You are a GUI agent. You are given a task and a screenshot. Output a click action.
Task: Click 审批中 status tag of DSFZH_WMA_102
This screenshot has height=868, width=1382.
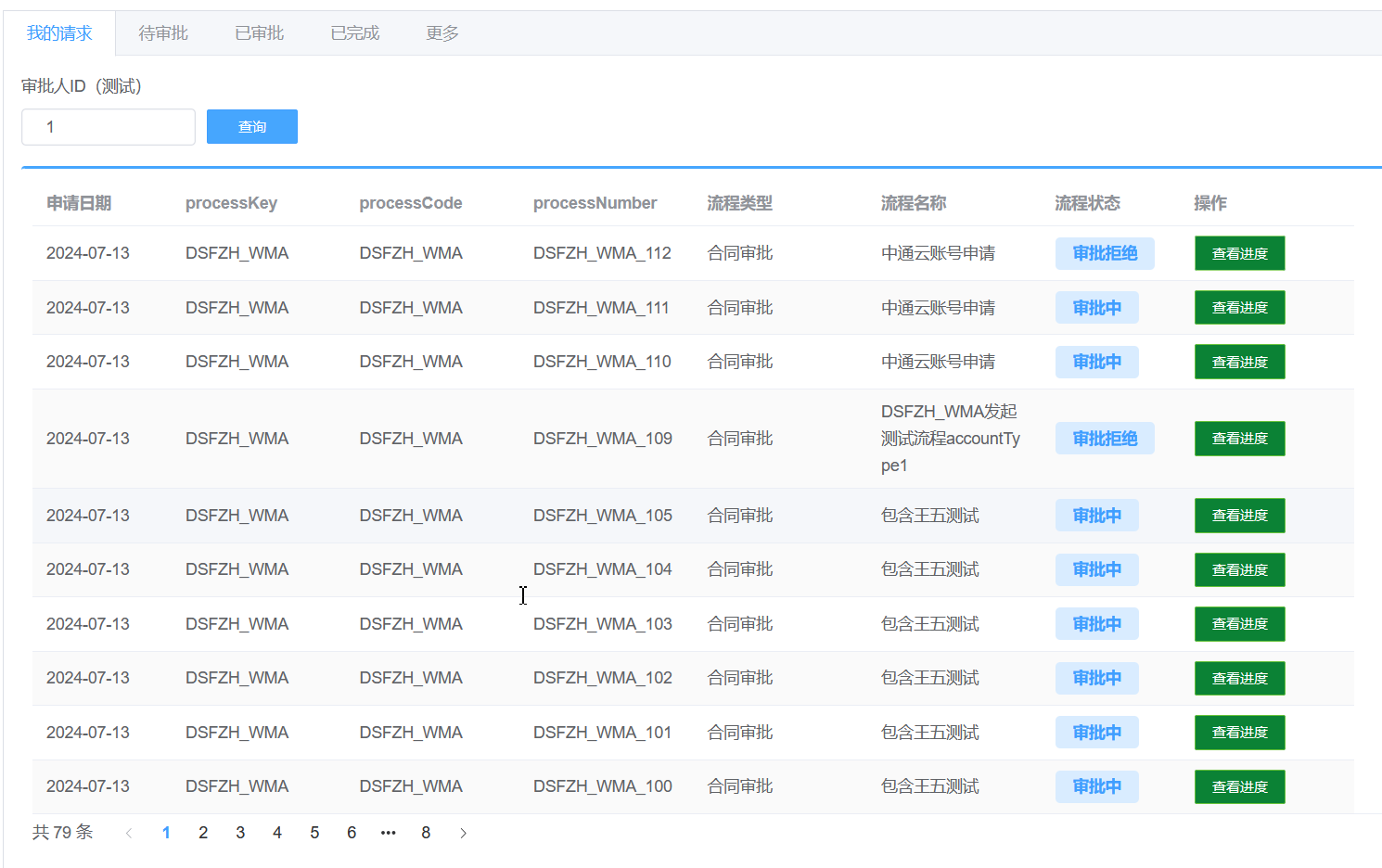click(x=1097, y=678)
